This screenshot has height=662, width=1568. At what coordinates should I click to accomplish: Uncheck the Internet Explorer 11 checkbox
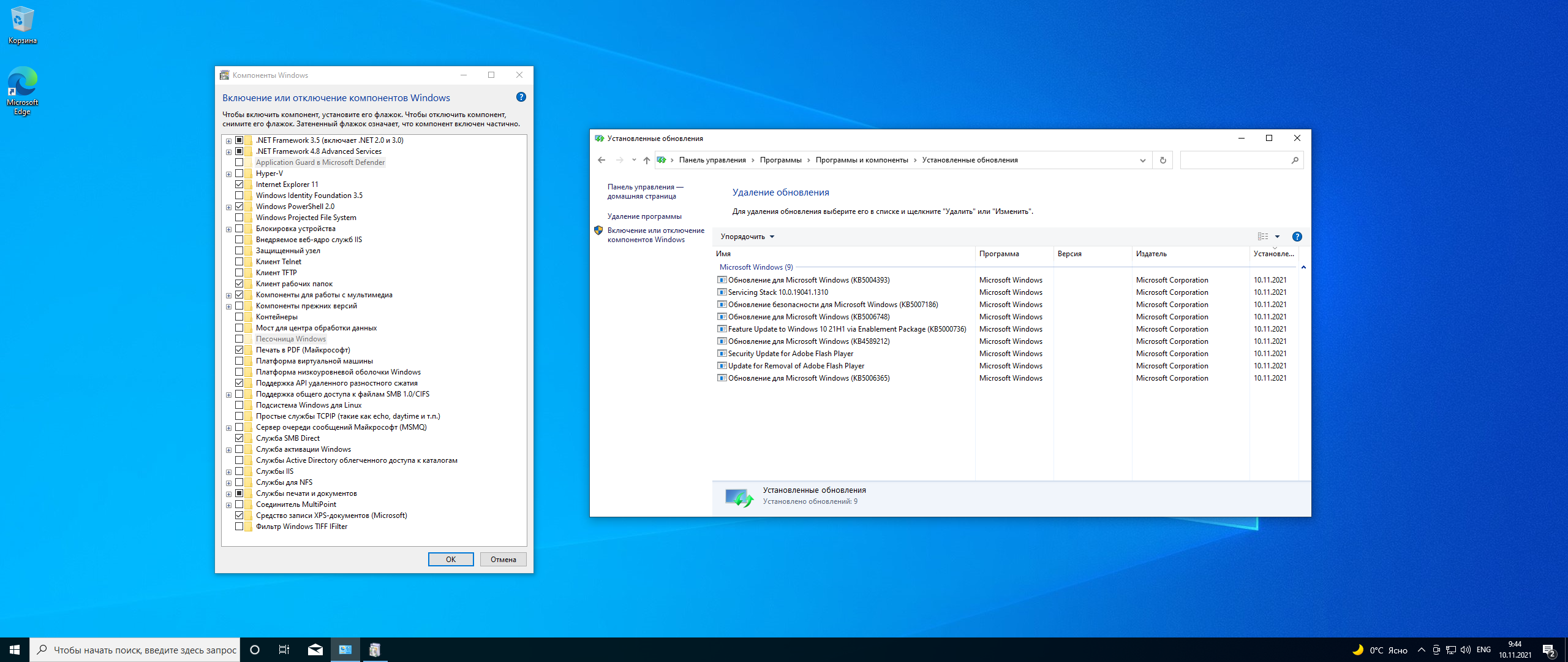[x=239, y=185]
